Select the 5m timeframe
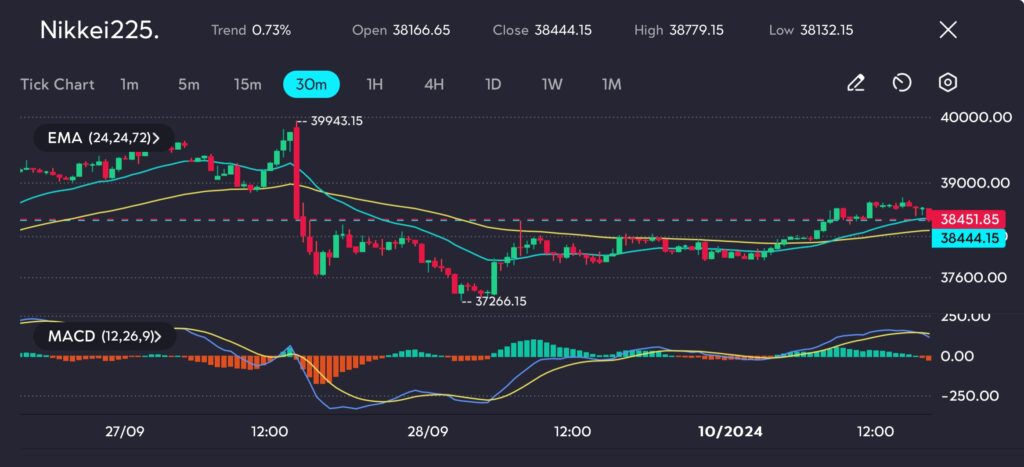The width and height of the screenshot is (1024, 467). (188, 84)
